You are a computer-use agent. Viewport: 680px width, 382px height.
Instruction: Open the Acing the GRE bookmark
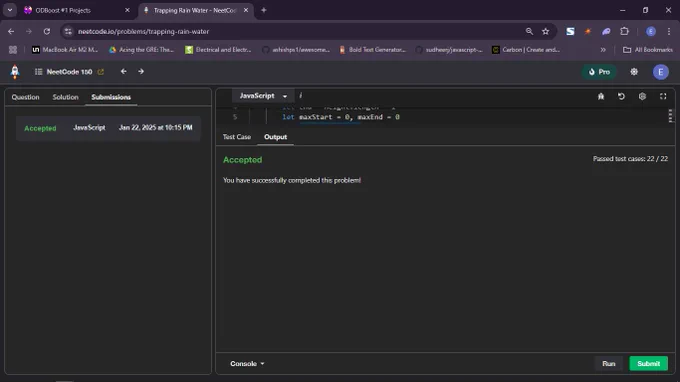141,50
